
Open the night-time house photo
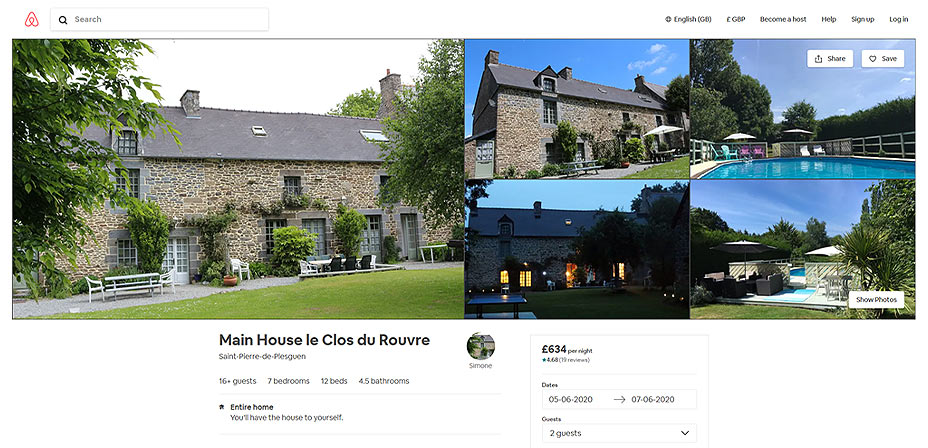577,249
